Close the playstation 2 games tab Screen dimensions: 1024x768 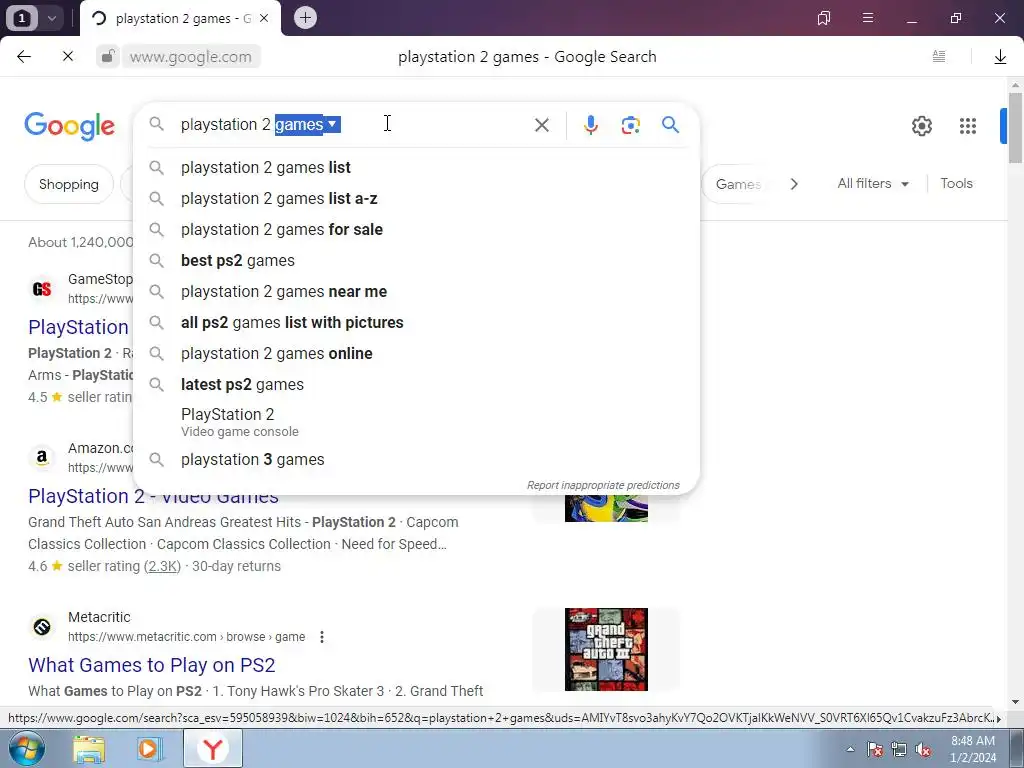[264, 18]
